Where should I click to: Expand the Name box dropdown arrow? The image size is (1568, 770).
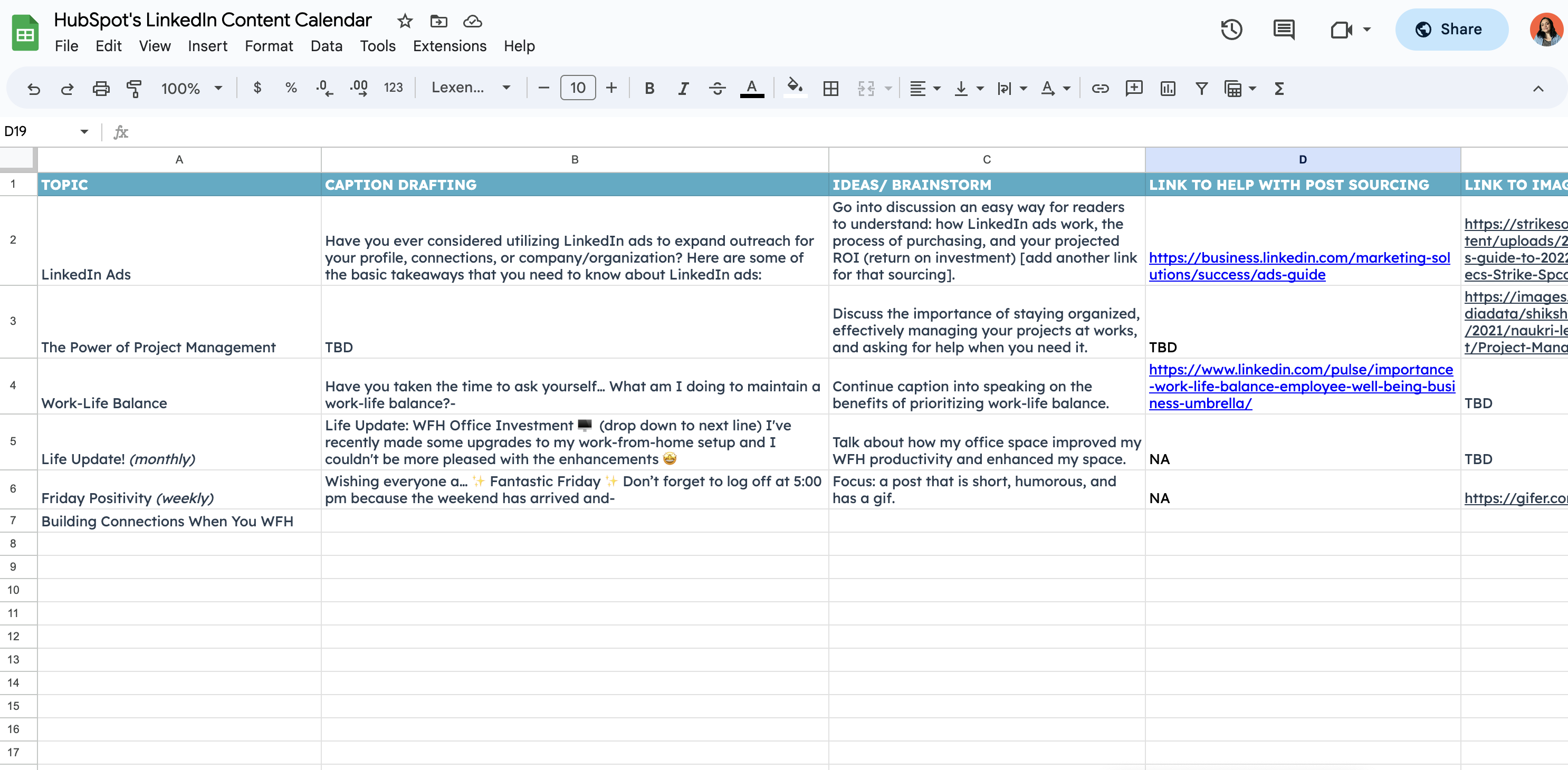[x=84, y=131]
